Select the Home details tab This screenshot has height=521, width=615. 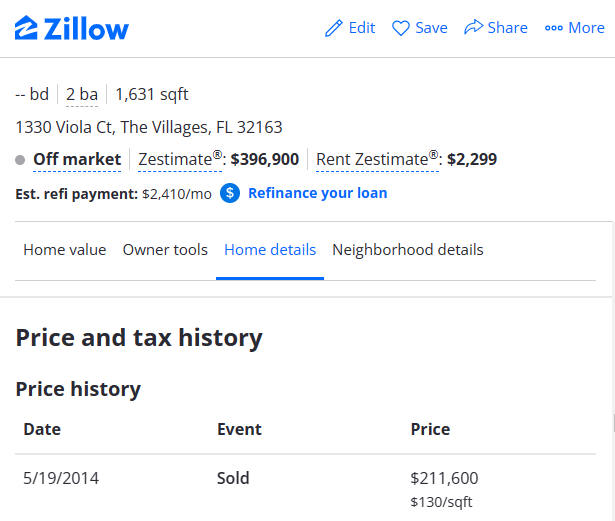pyautogui.click(x=270, y=250)
